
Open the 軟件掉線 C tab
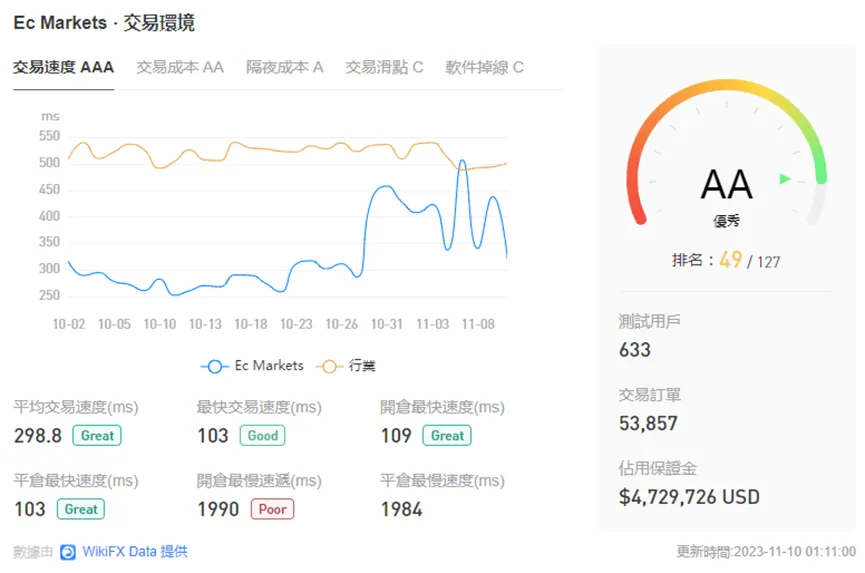click(x=484, y=67)
